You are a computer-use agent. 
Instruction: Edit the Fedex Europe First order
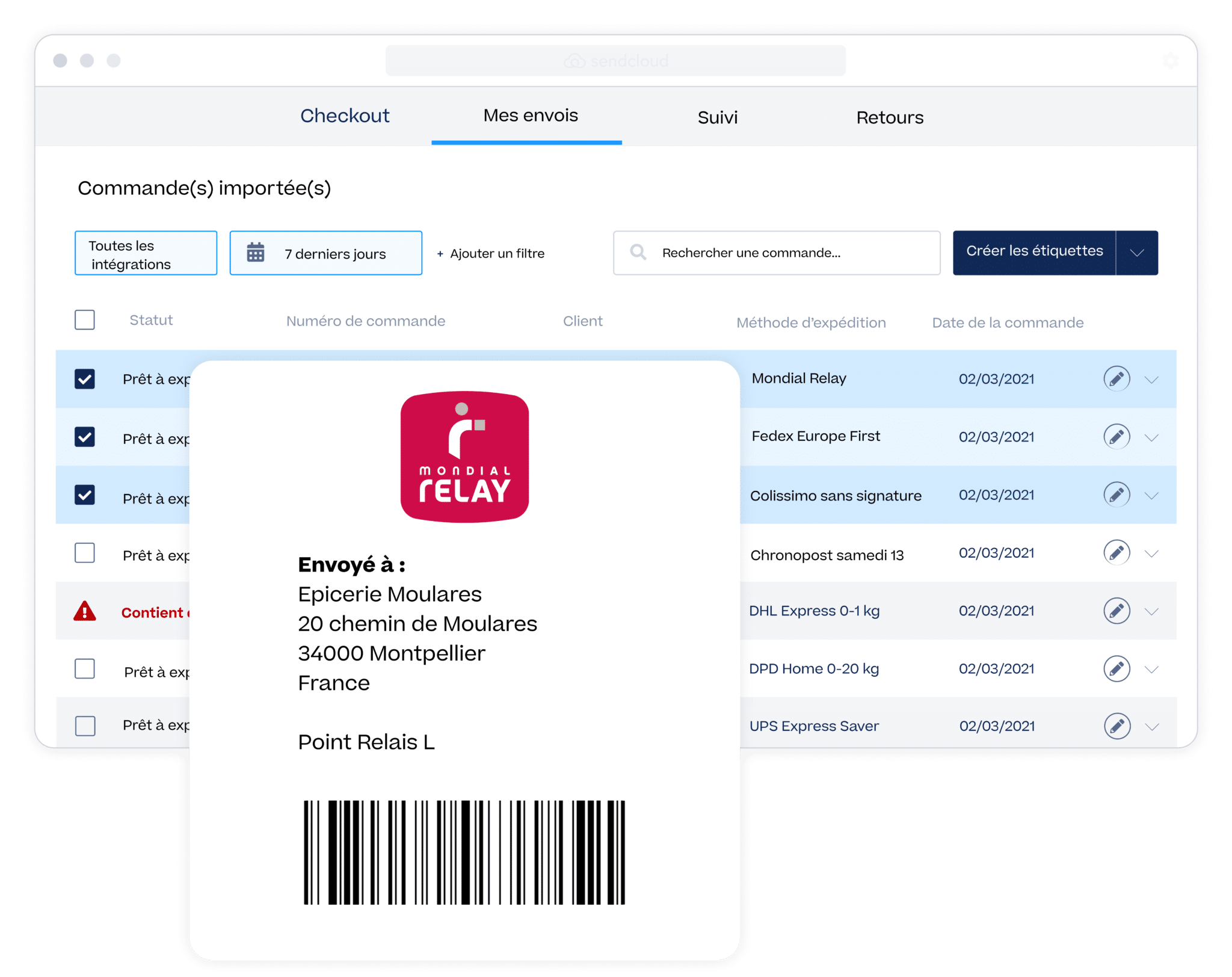pyautogui.click(x=1116, y=437)
